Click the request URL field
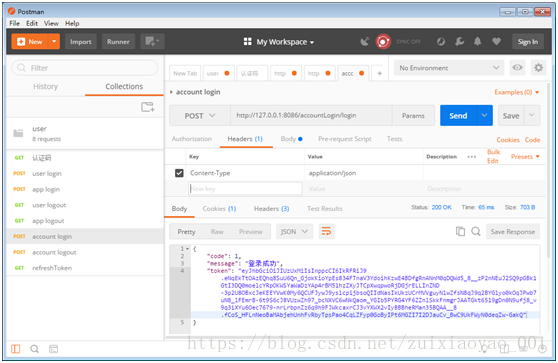This screenshot has width=558, height=363. [311, 115]
